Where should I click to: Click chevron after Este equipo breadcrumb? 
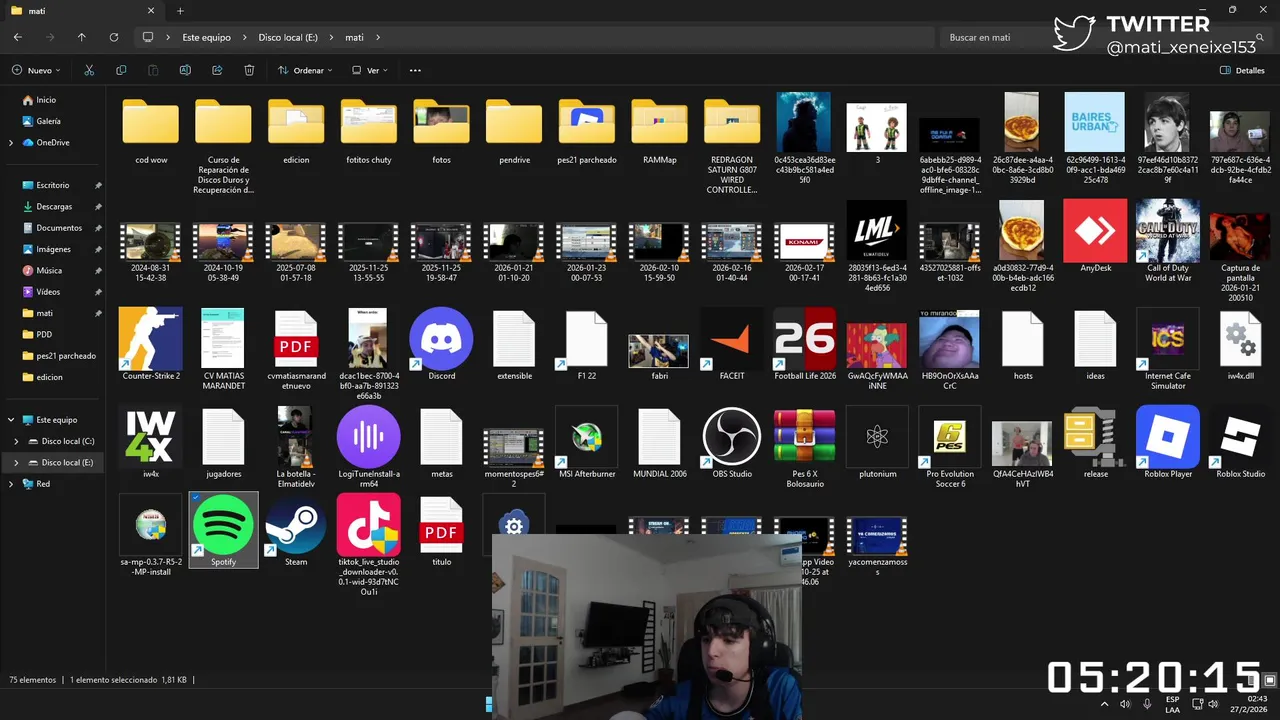click(x=244, y=37)
